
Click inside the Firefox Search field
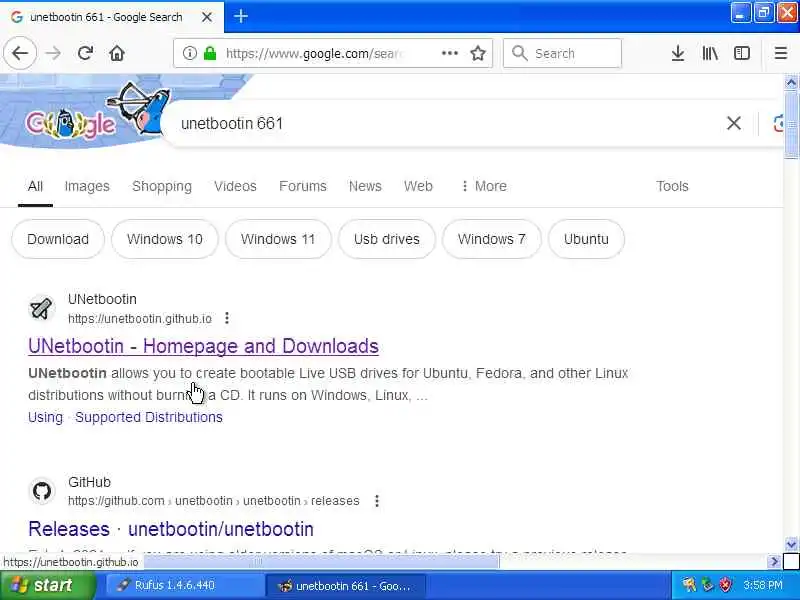[562, 53]
